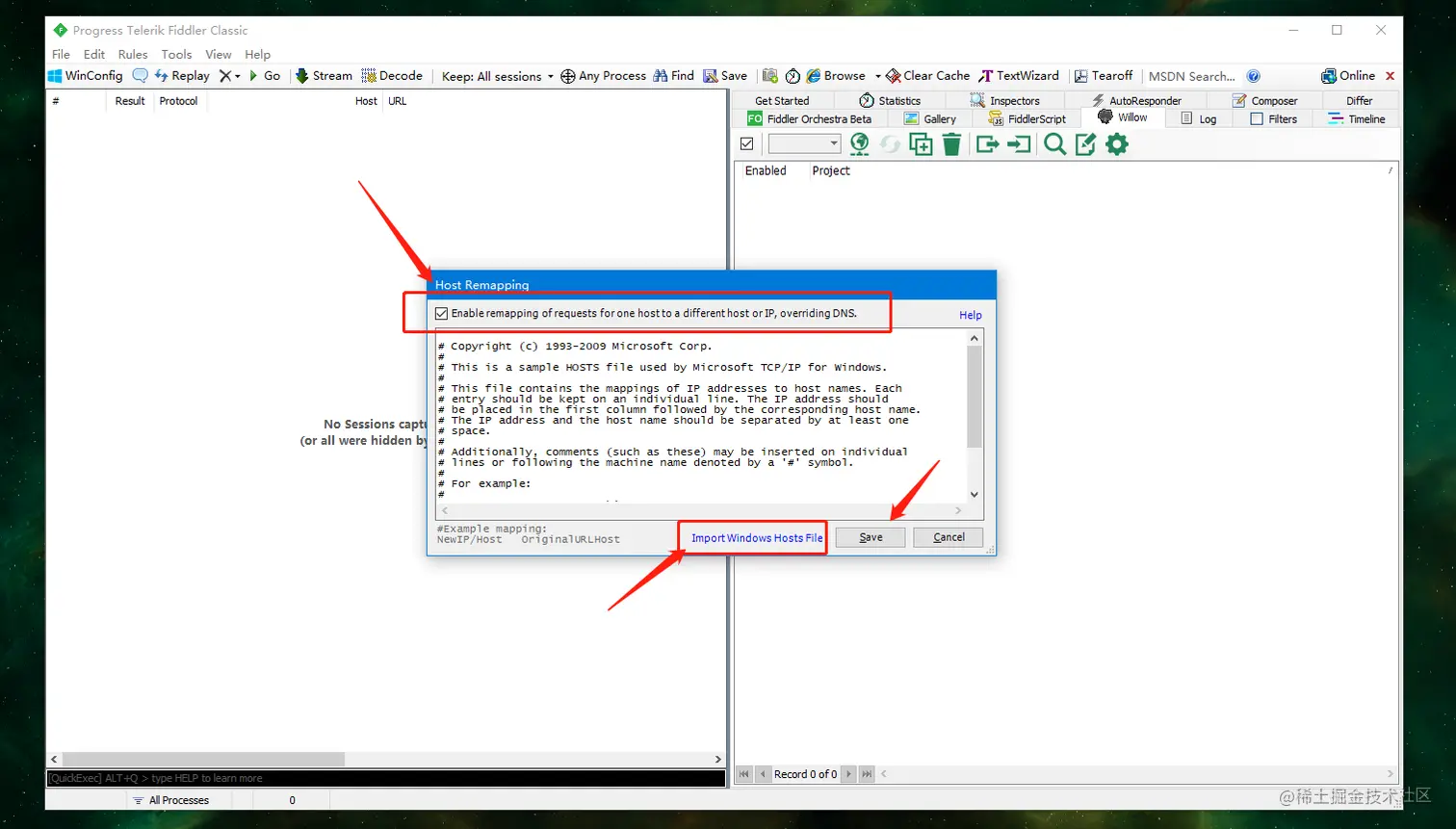Click the camera screenshot icon

click(770, 75)
